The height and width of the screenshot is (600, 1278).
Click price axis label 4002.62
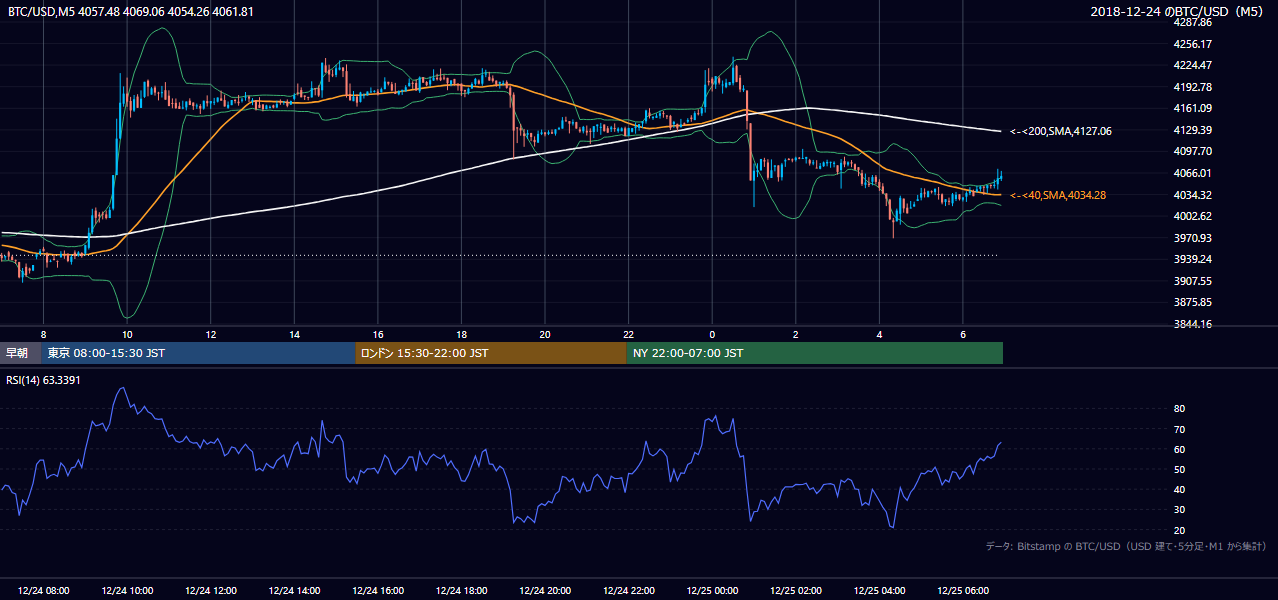tap(1193, 216)
